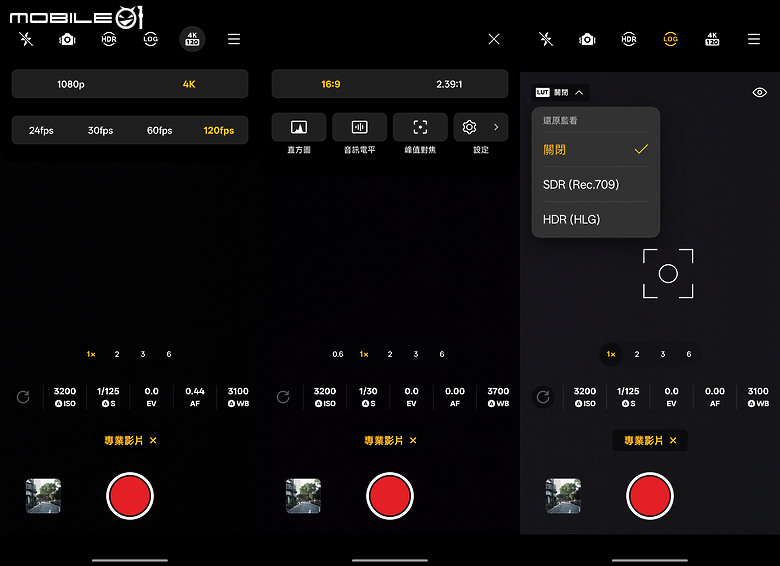
Task: Select 6 zoom in left screen
Action: [x=169, y=354]
